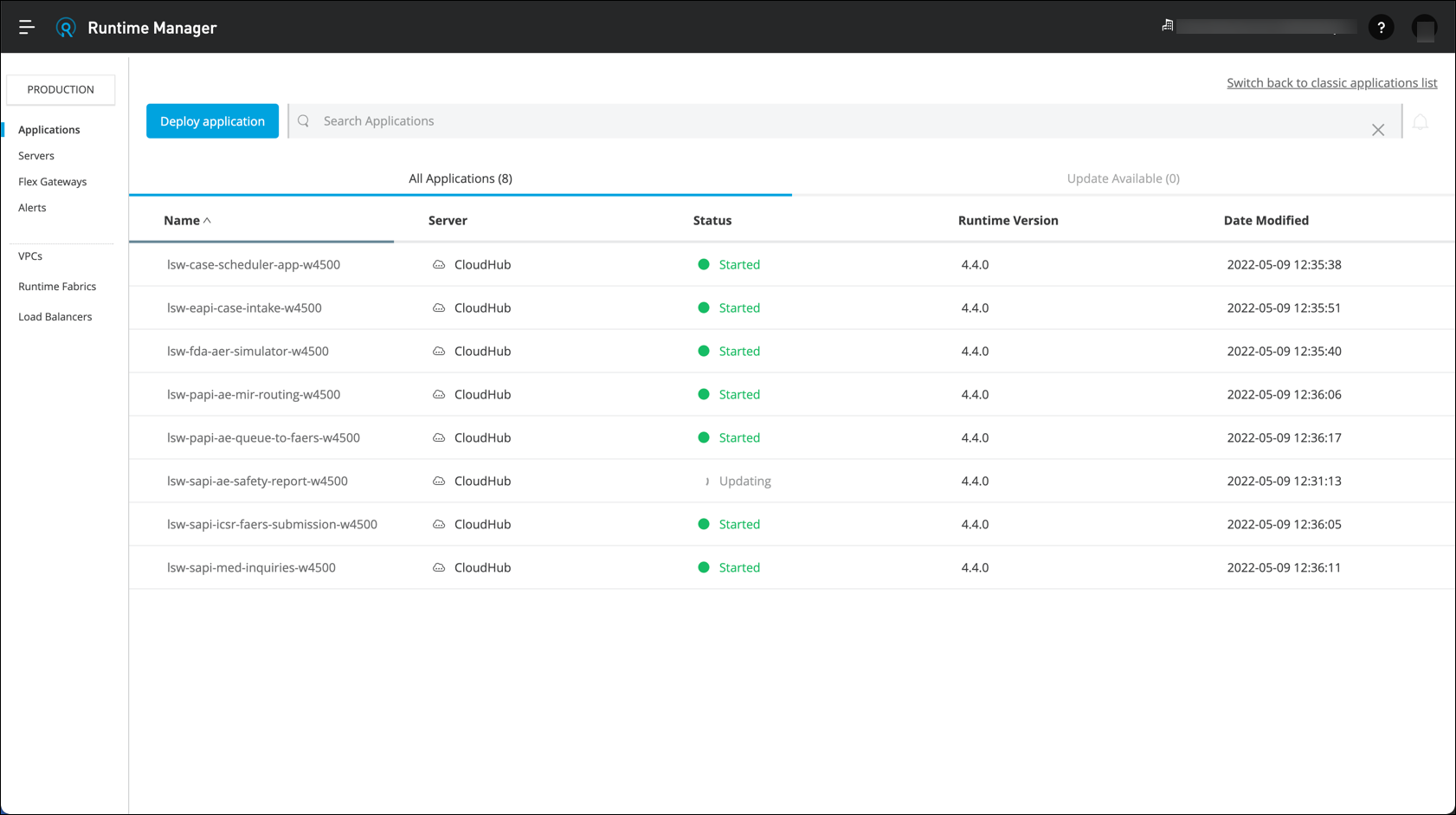Select Load Balancers from the sidebar
The image size is (1456, 815).
point(55,316)
